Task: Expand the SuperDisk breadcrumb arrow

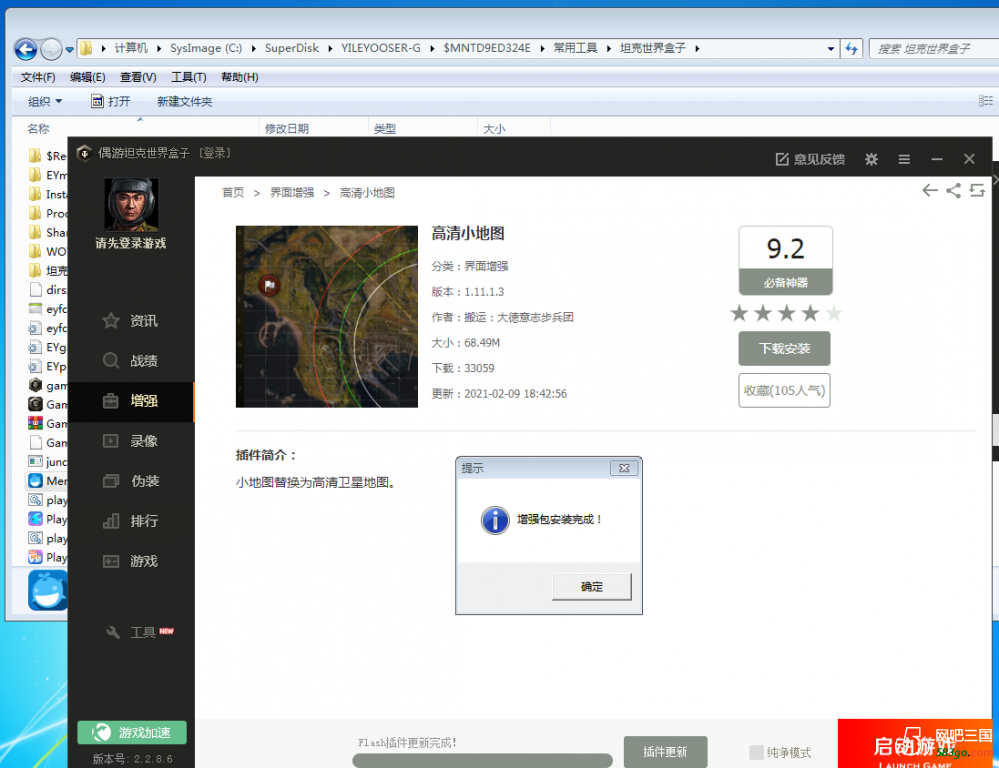Action: click(x=330, y=48)
